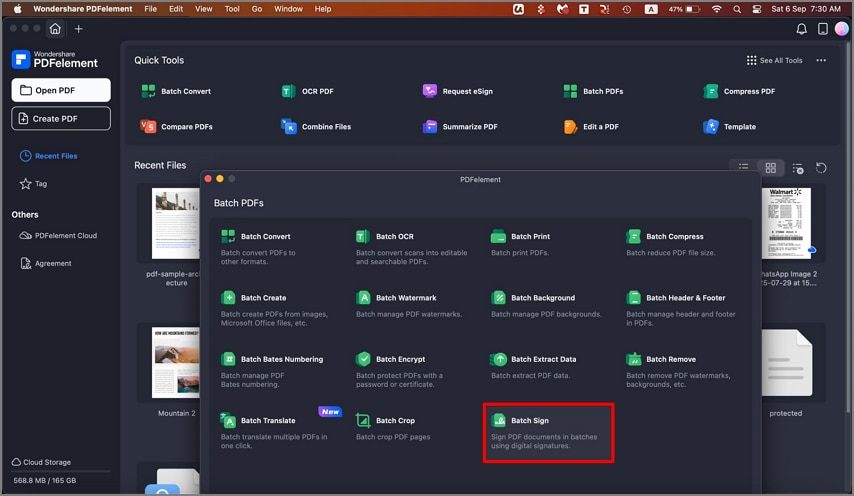Open the Edit menu
Viewport: 854px width, 496px height.
point(175,9)
